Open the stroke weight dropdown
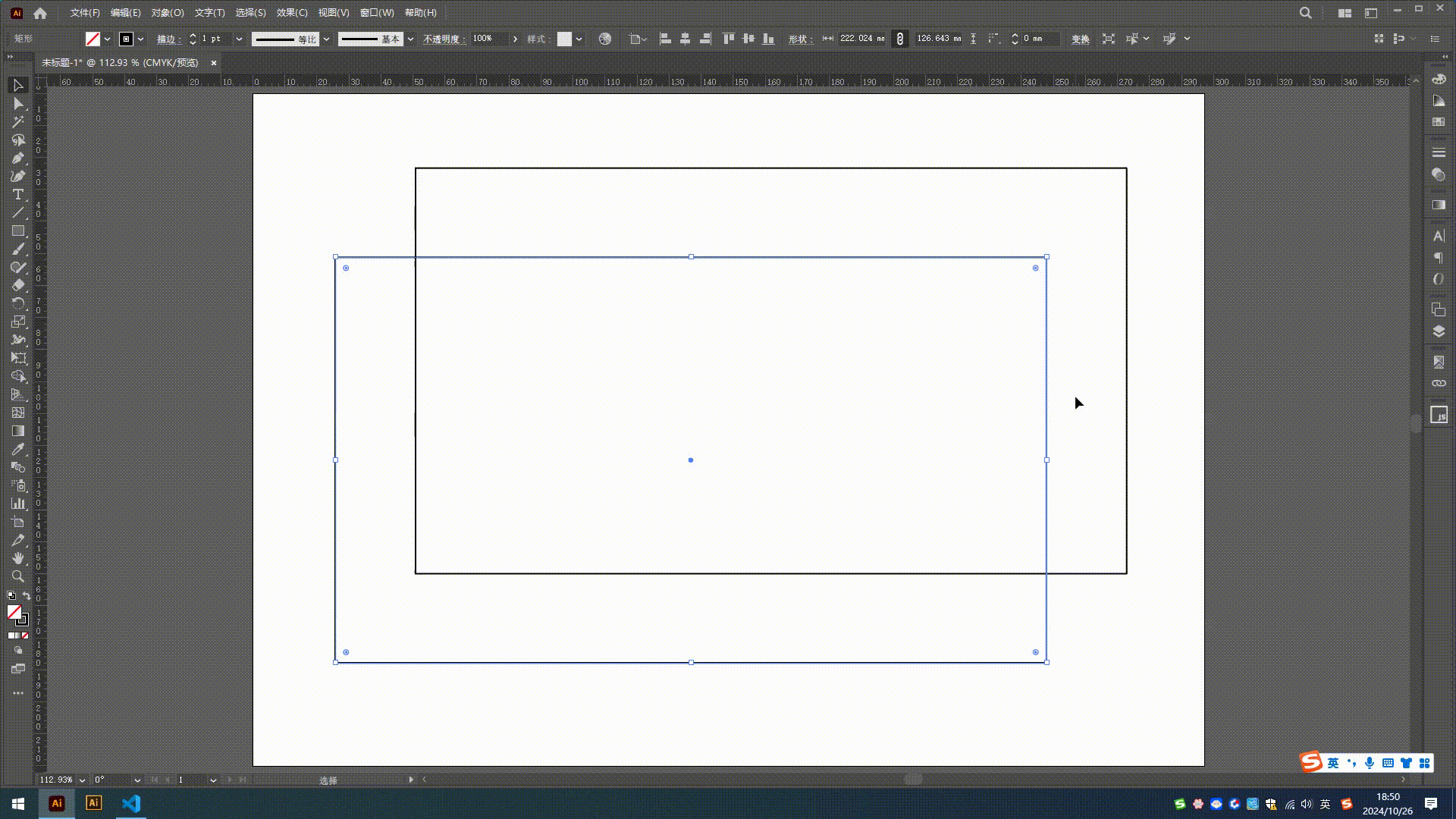The height and width of the screenshot is (819, 1456). tap(239, 39)
